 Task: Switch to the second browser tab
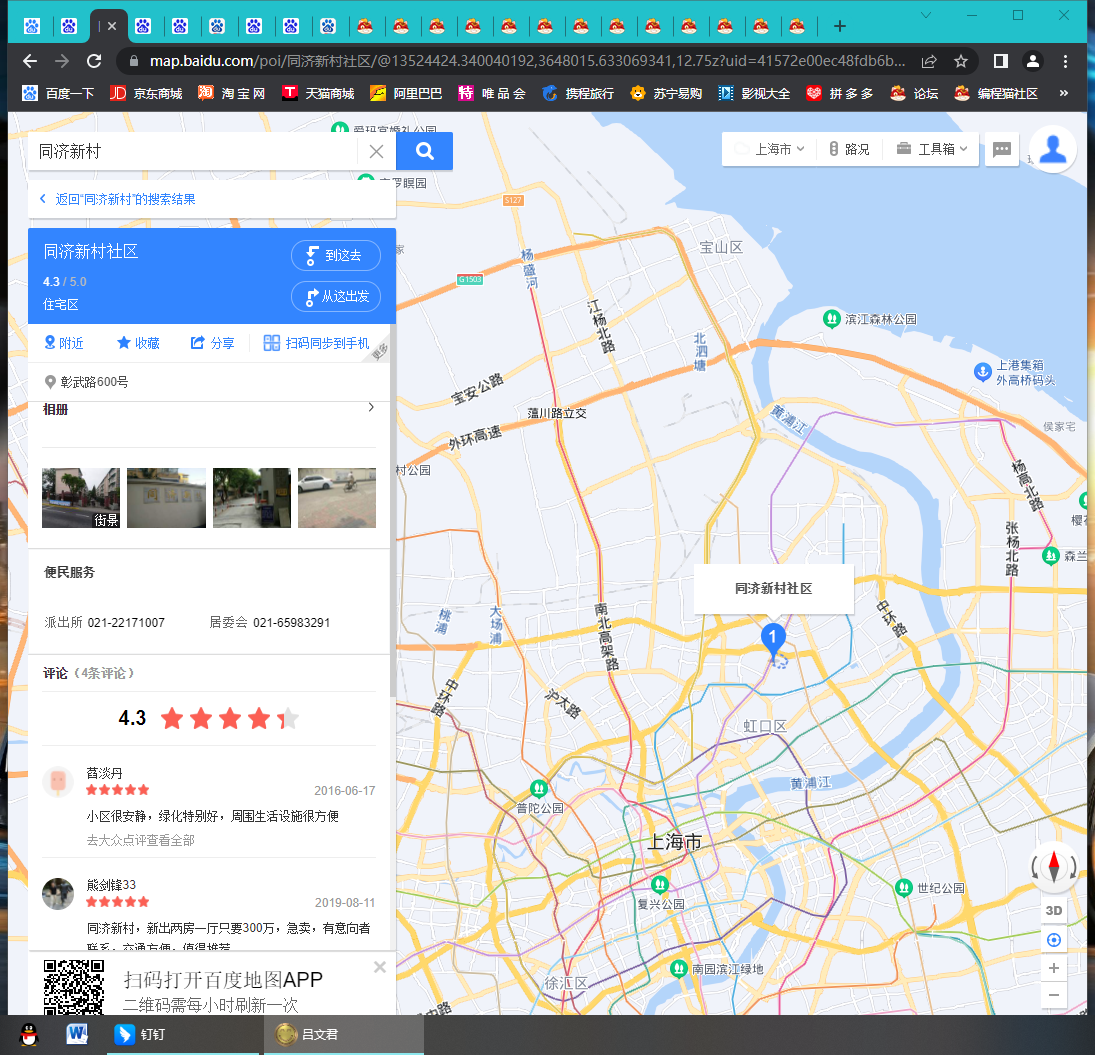68,27
